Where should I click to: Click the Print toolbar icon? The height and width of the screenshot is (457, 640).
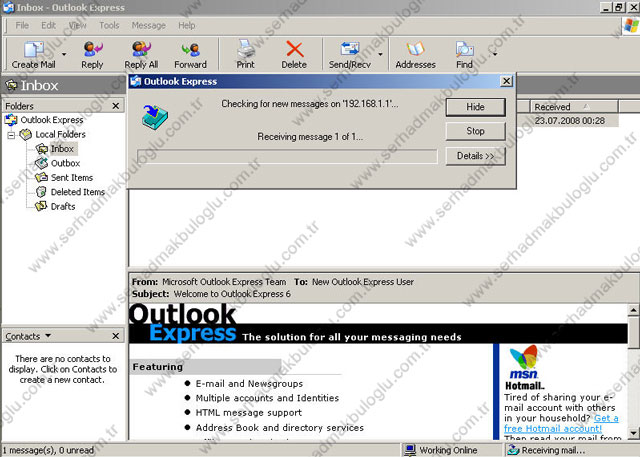[245, 49]
